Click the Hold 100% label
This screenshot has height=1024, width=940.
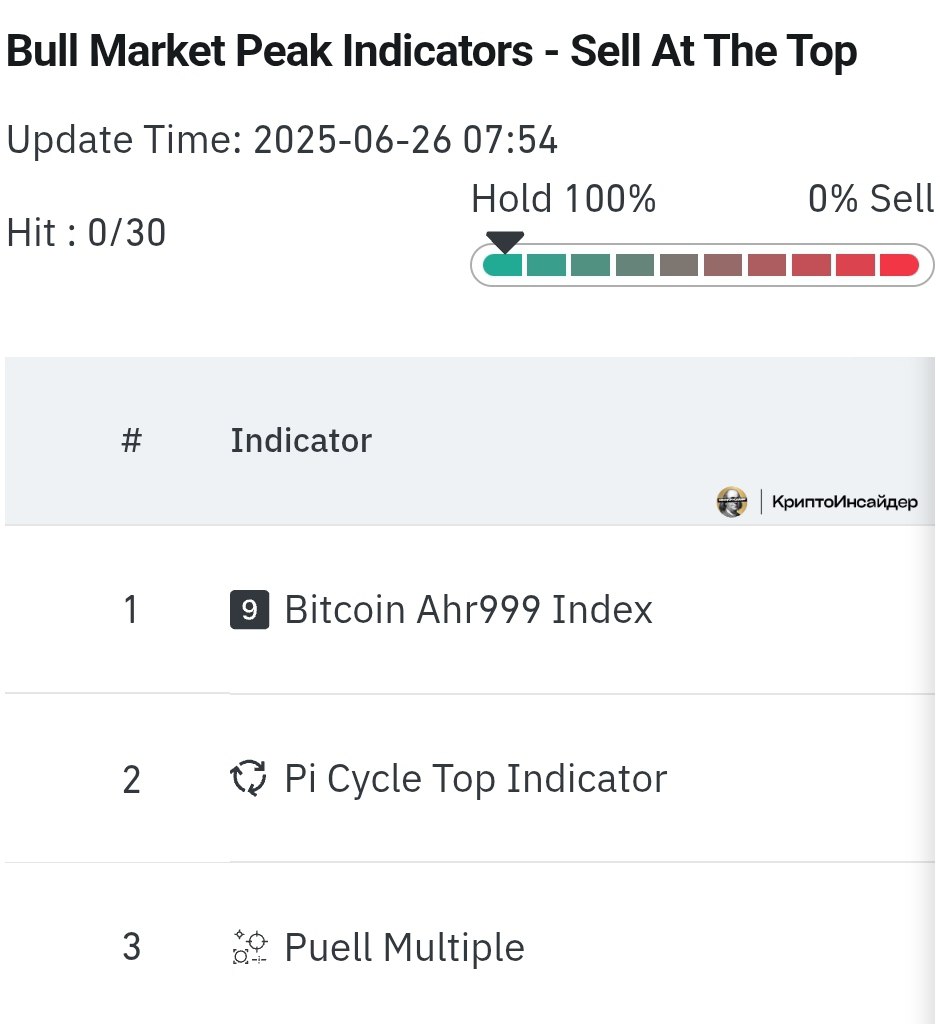[x=563, y=199]
